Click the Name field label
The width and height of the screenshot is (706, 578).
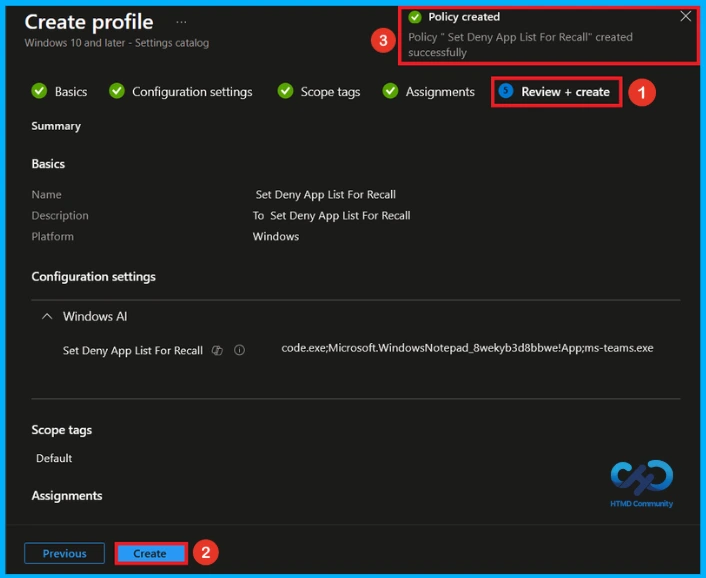click(x=46, y=194)
